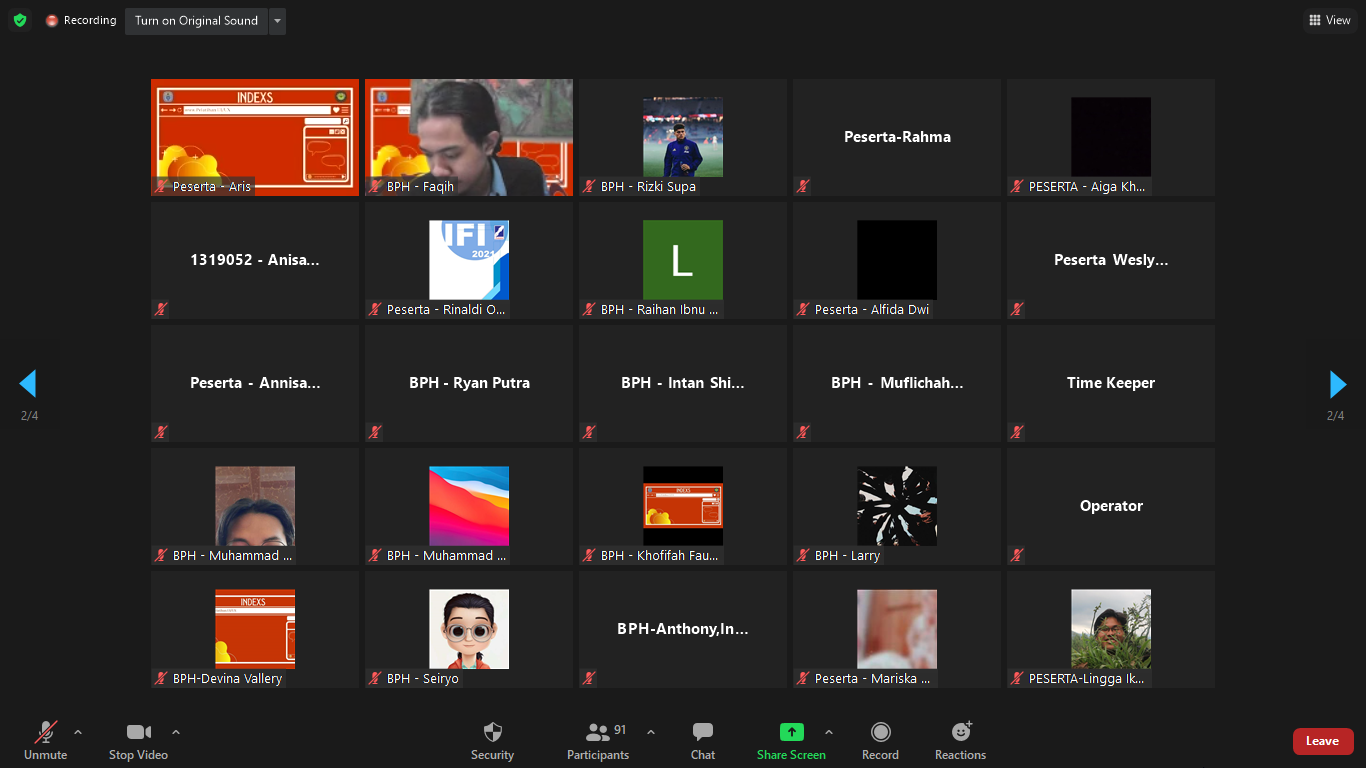Click the green encryption shield icon
This screenshot has width=1366, height=768.
pos(20,20)
